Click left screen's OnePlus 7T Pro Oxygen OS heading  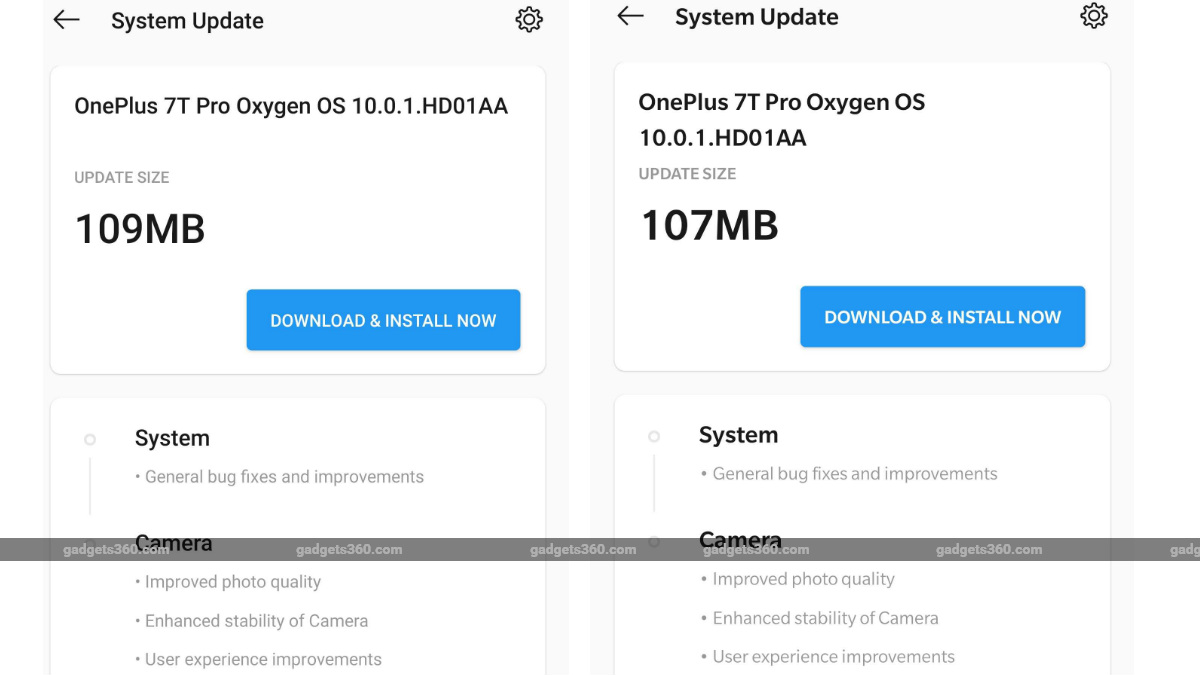(x=291, y=106)
